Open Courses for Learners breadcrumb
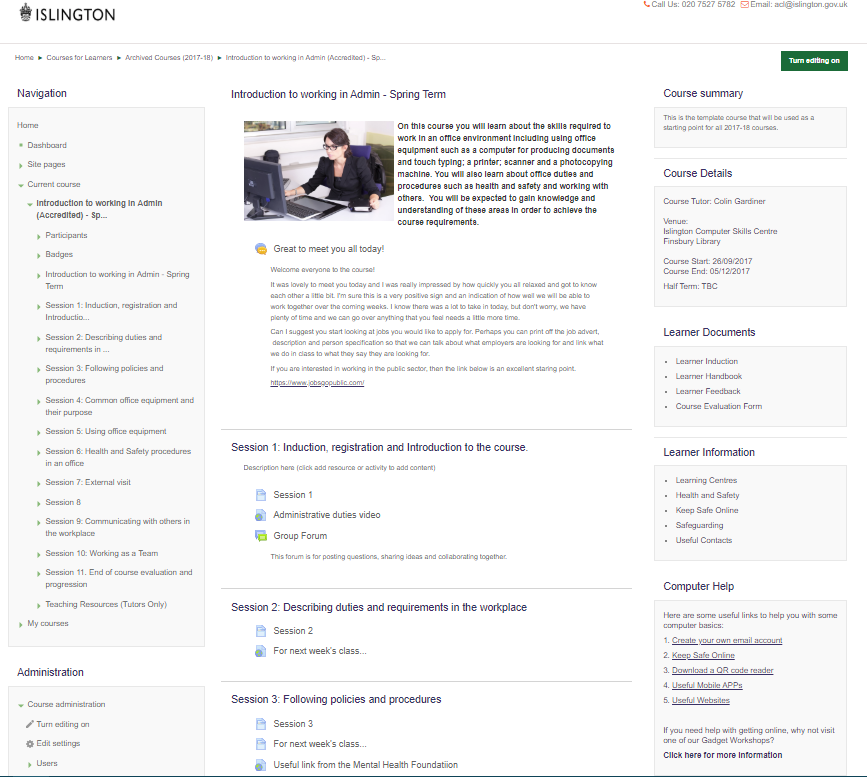 pyautogui.click(x=79, y=58)
